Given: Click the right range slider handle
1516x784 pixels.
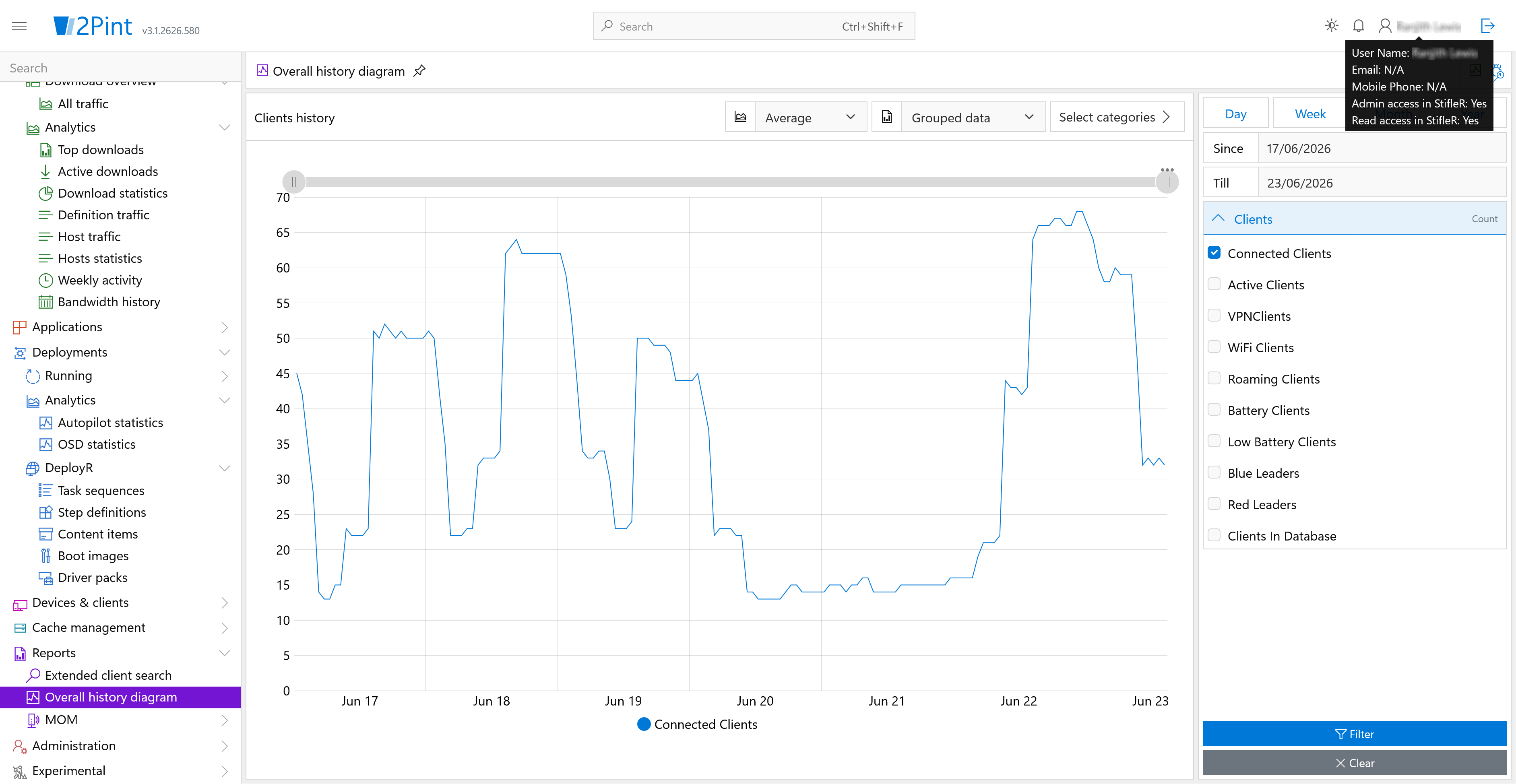Looking at the screenshot, I should coord(1167,182).
